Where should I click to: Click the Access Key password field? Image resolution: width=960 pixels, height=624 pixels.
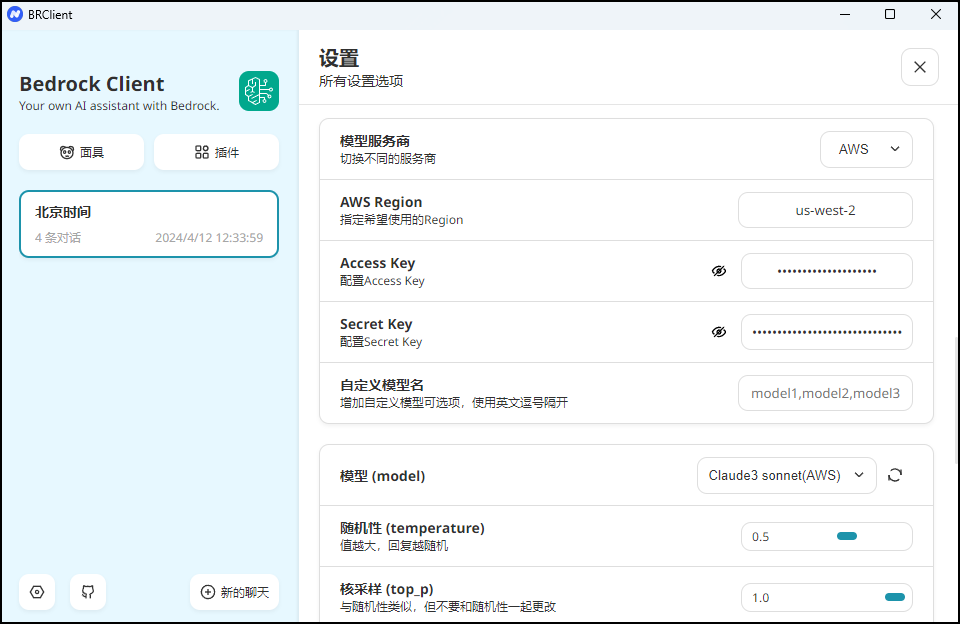(x=827, y=271)
